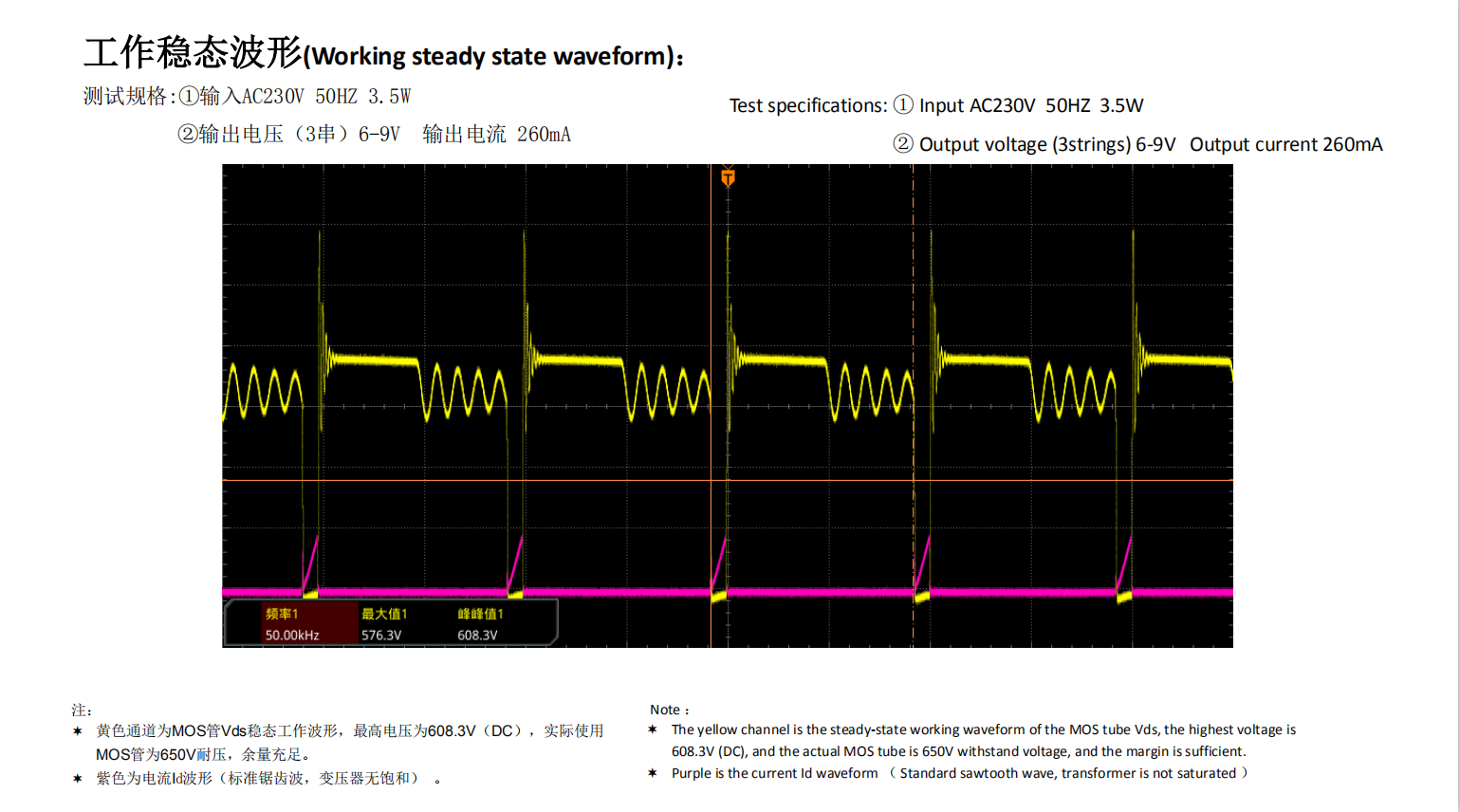
Task: Click the 'Test specifications:' label
Action: 807,105
